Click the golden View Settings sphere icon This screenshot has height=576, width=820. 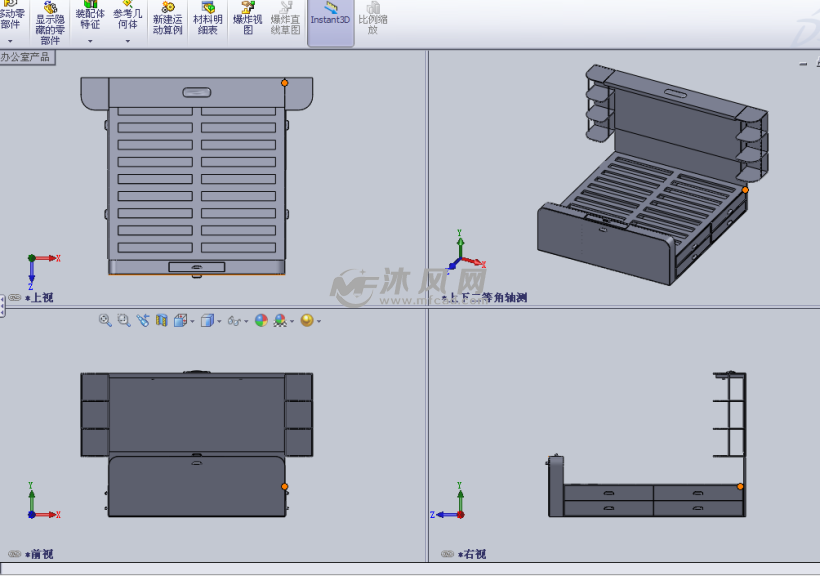[x=306, y=321]
